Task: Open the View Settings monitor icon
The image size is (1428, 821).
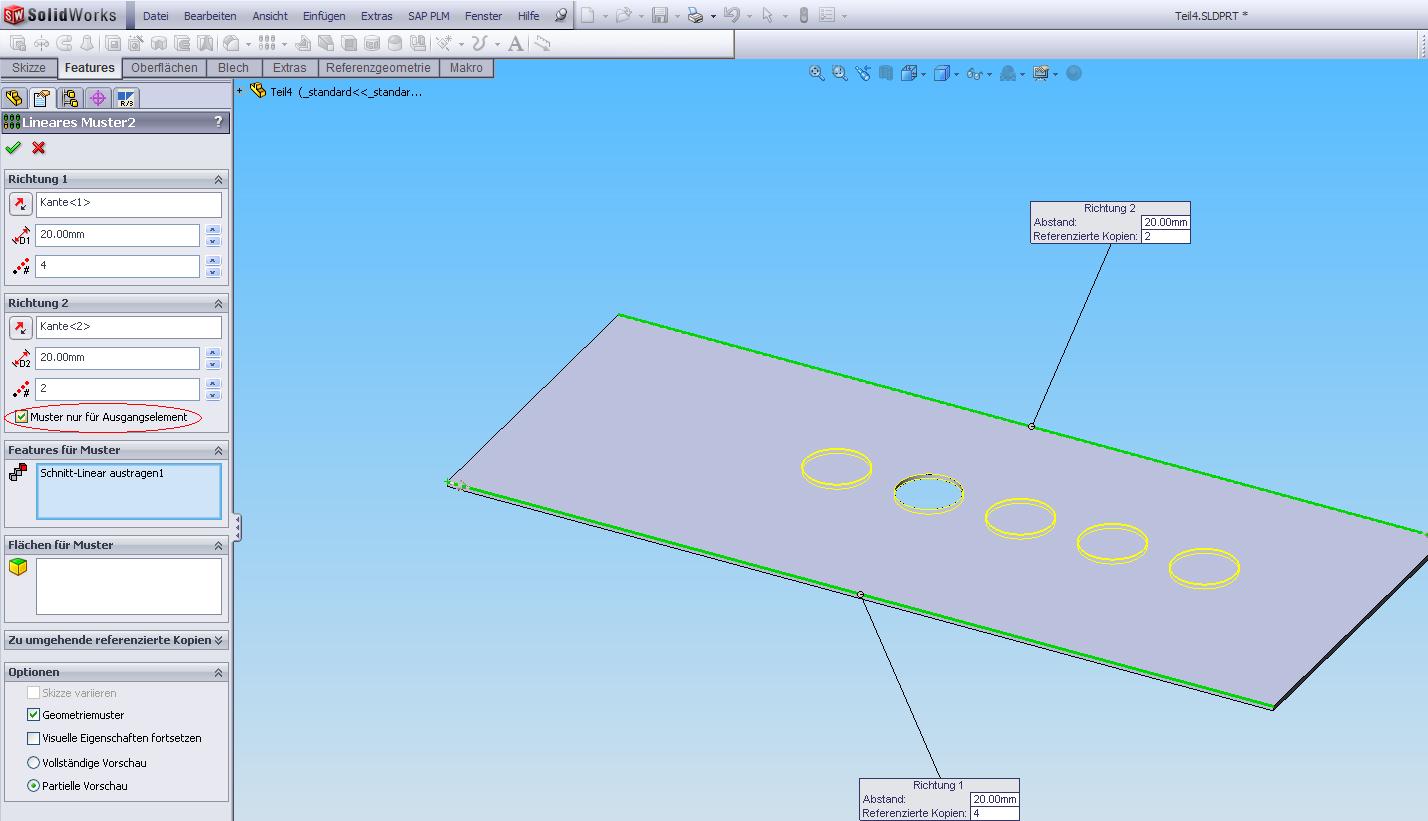Action: point(1041,73)
